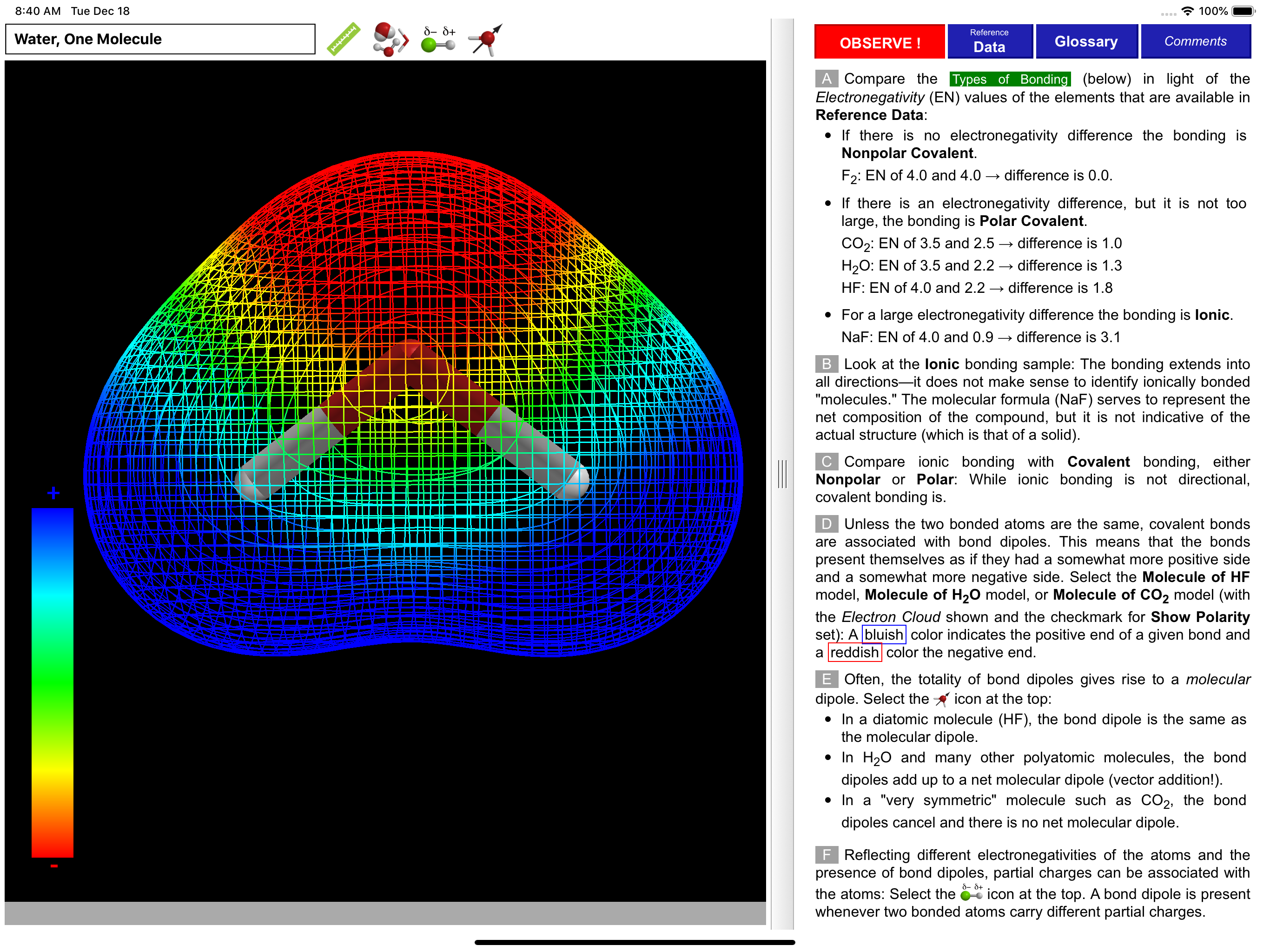Tap the battery indicator icon
Screen dimensions: 1270x952
point(1243,11)
